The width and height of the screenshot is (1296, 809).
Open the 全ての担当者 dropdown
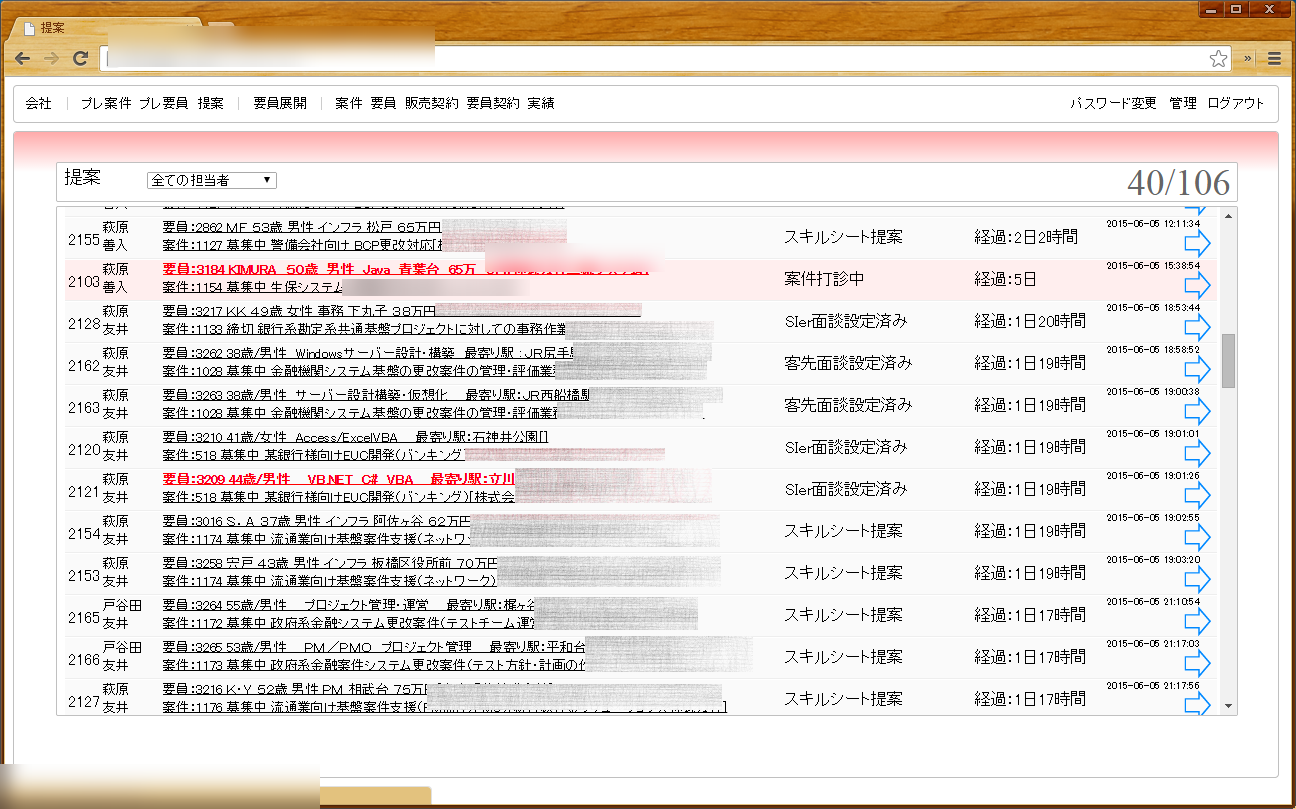[x=210, y=180]
